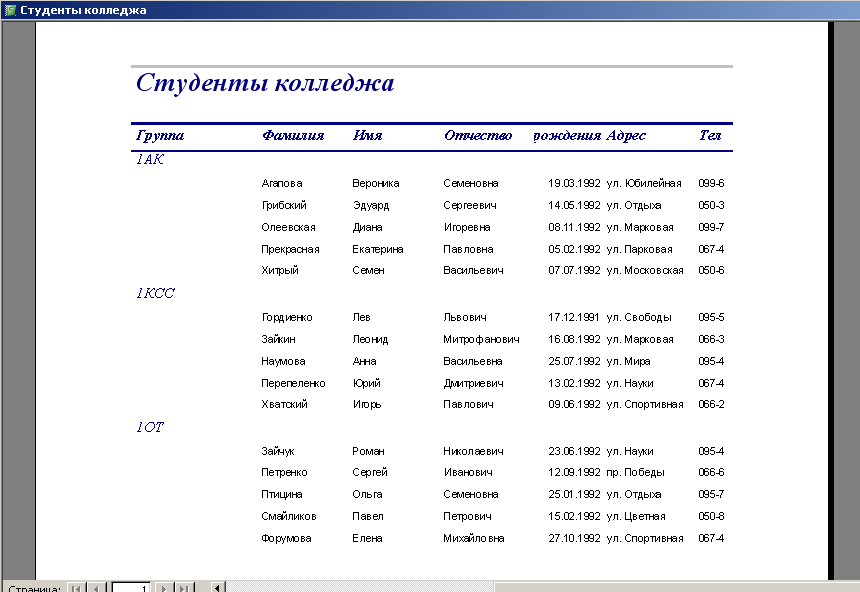This screenshot has height=592, width=860.
Task: Click the surname 'Наумова'
Action: pyautogui.click(x=283, y=361)
